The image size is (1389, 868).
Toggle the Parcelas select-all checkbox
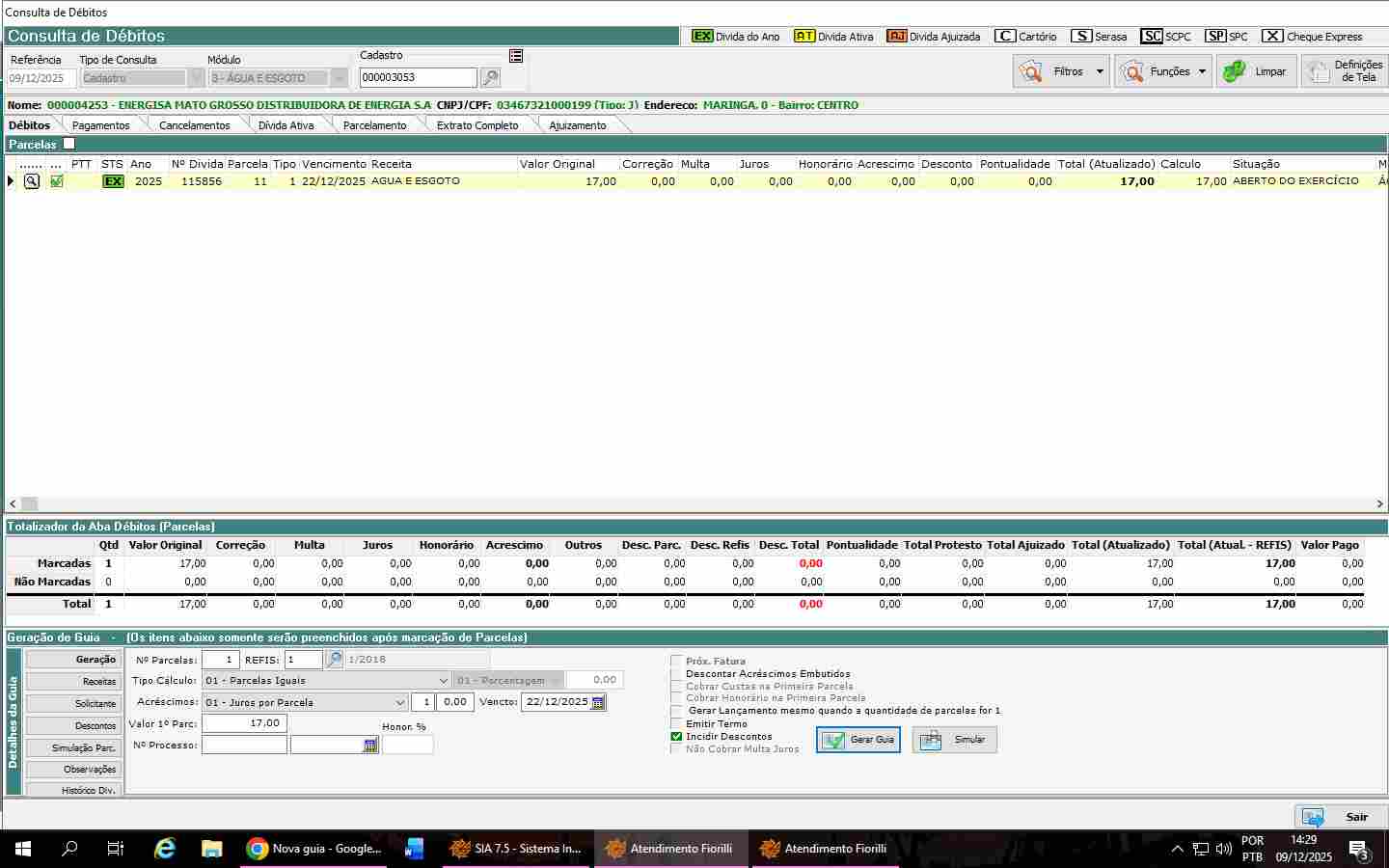(x=68, y=144)
